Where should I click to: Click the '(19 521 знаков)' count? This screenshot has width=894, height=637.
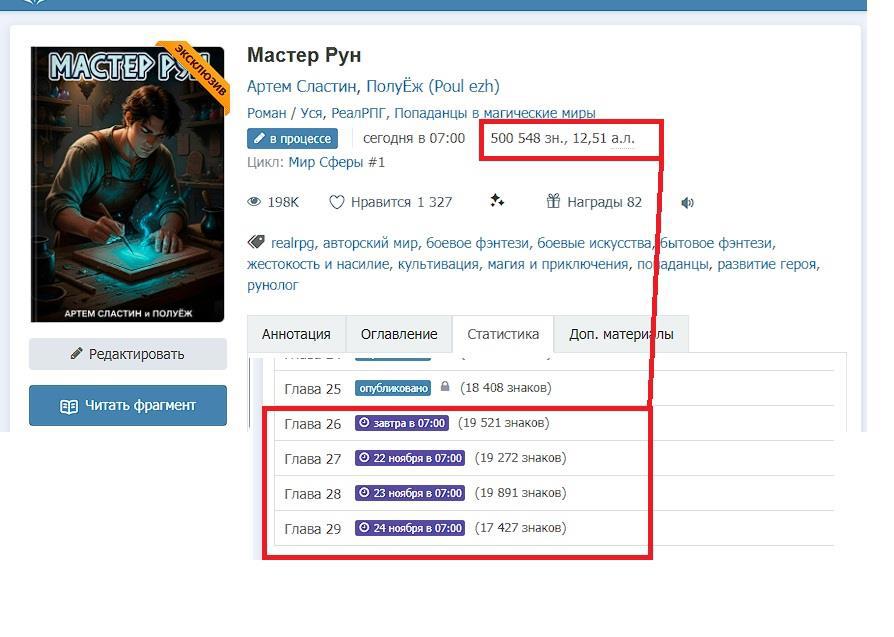[504, 423]
